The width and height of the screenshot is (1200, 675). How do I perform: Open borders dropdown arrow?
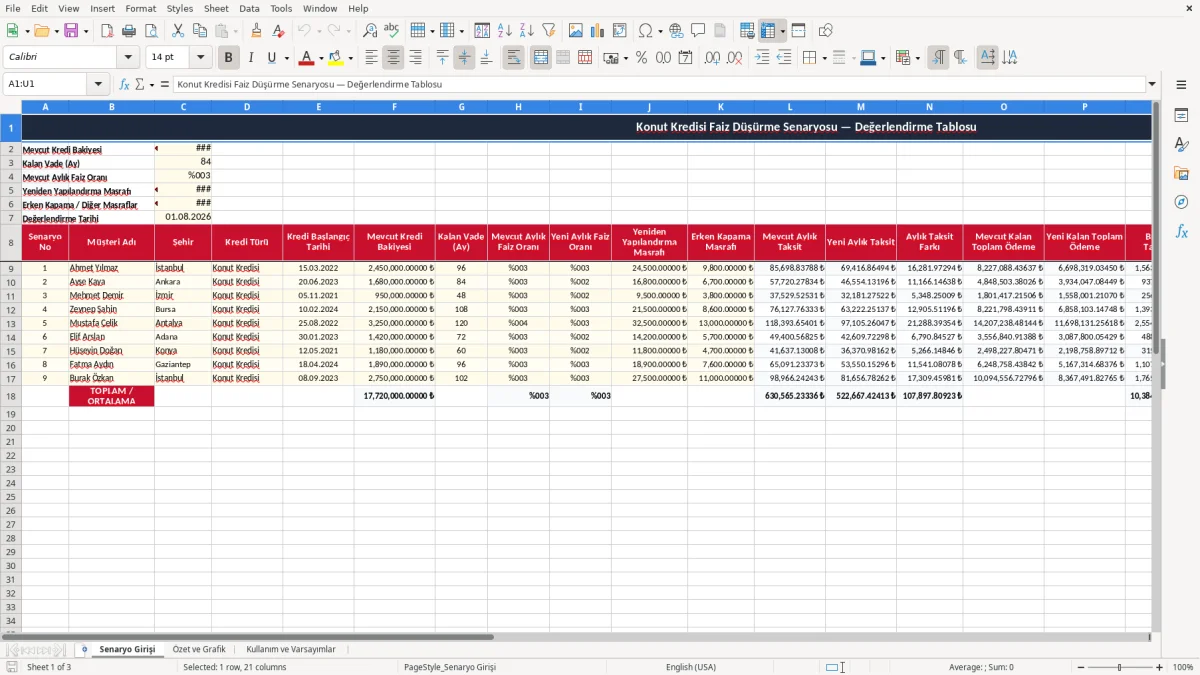(x=824, y=58)
